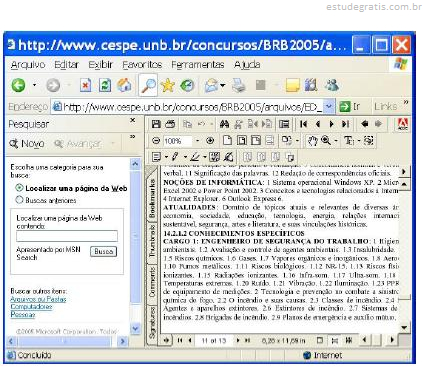Click the search text input field
This screenshot has height=368, width=423.
point(67,236)
